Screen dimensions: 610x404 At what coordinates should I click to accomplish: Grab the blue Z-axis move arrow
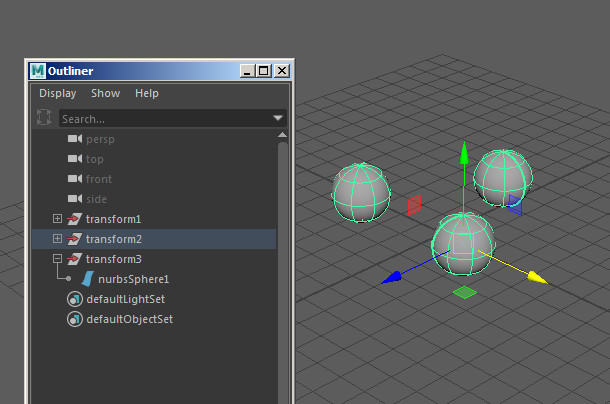pos(391,277)
